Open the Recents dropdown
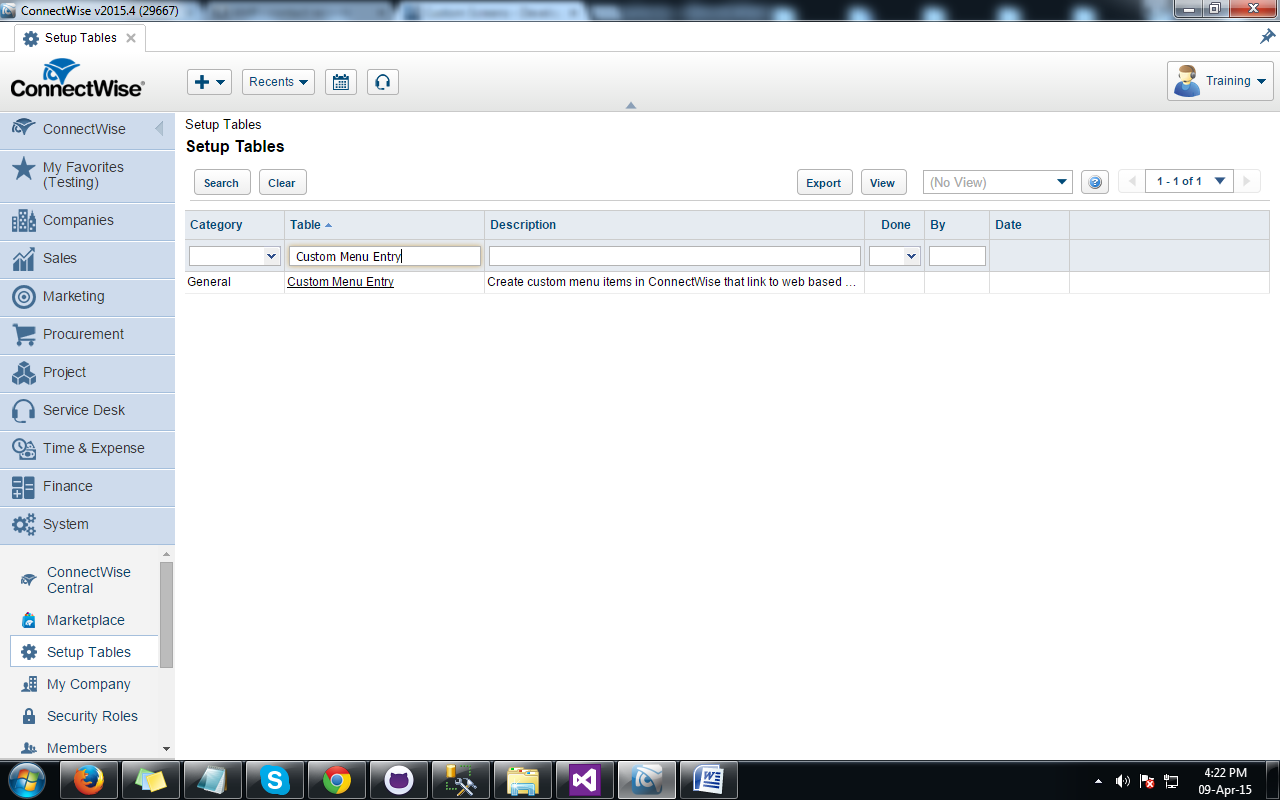The width and height of the screenshot is (1280, 800). pyautogui.click(x=278, y=82)
